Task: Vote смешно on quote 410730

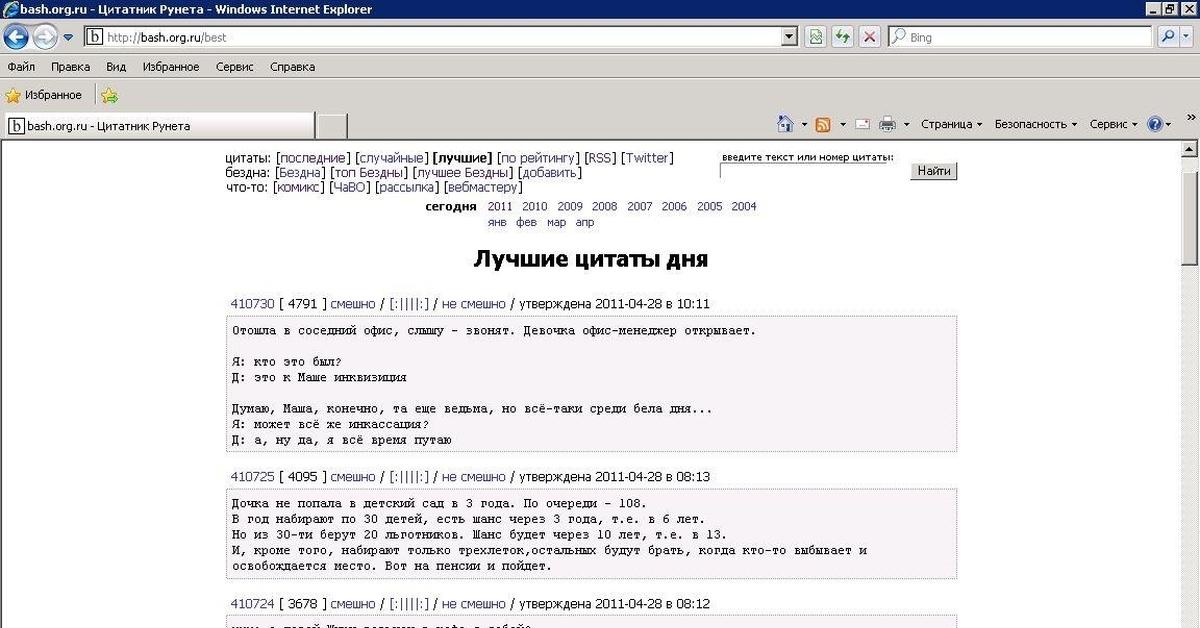Action: coord(353,303)
